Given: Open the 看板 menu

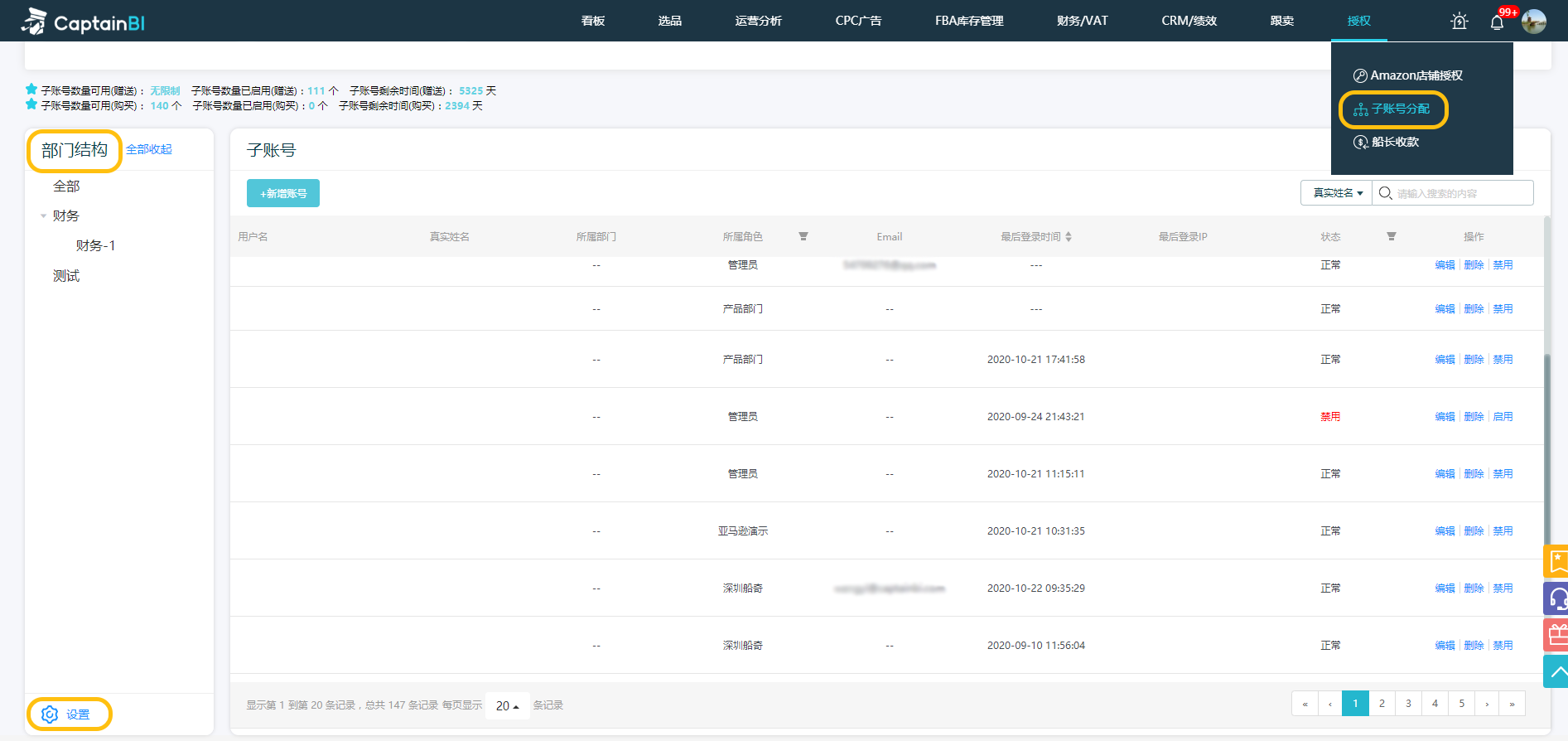Looking at the screenshot, I should (x=593, y=21).
